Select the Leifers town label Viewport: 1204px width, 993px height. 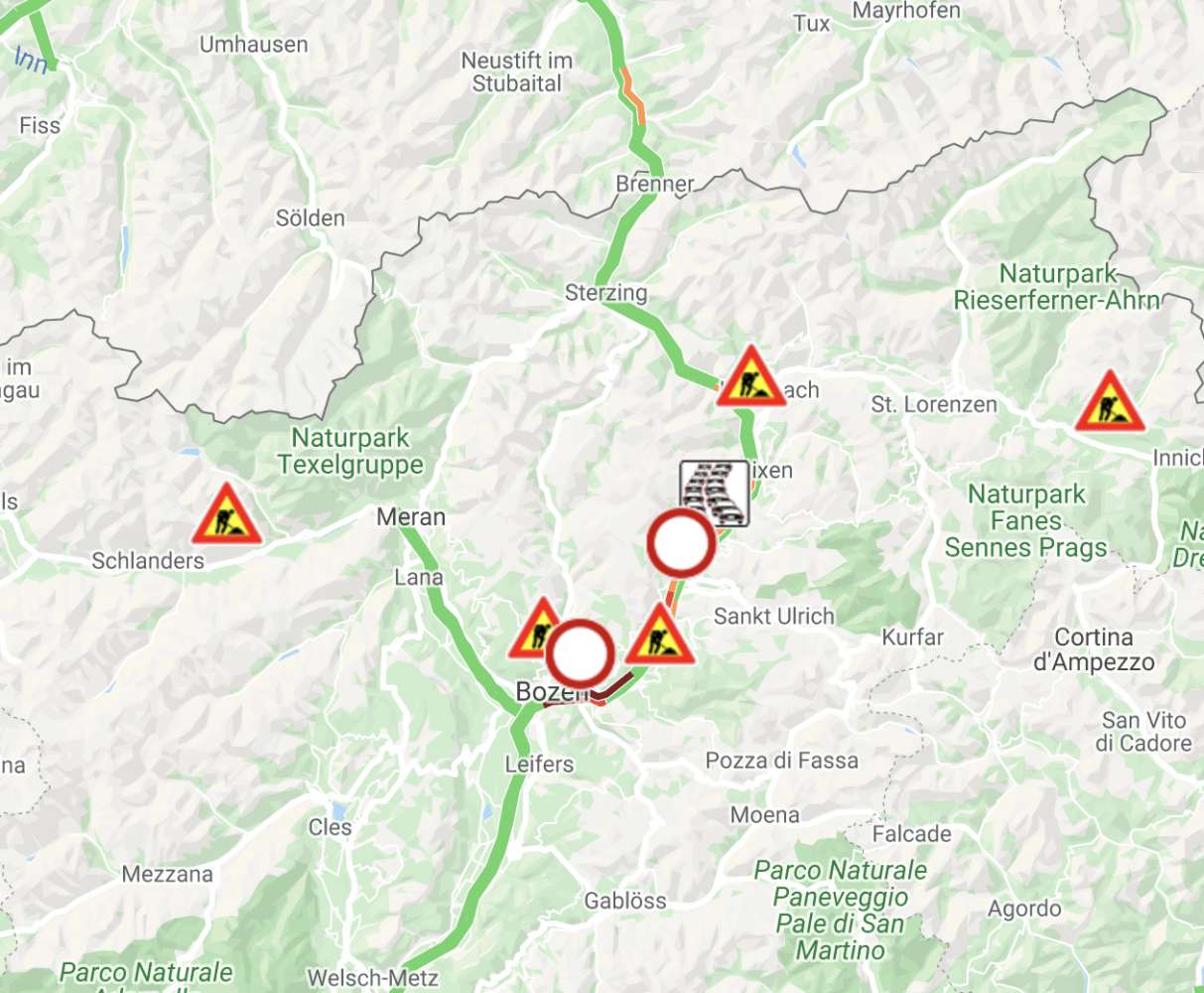click(x=539, y=765)
